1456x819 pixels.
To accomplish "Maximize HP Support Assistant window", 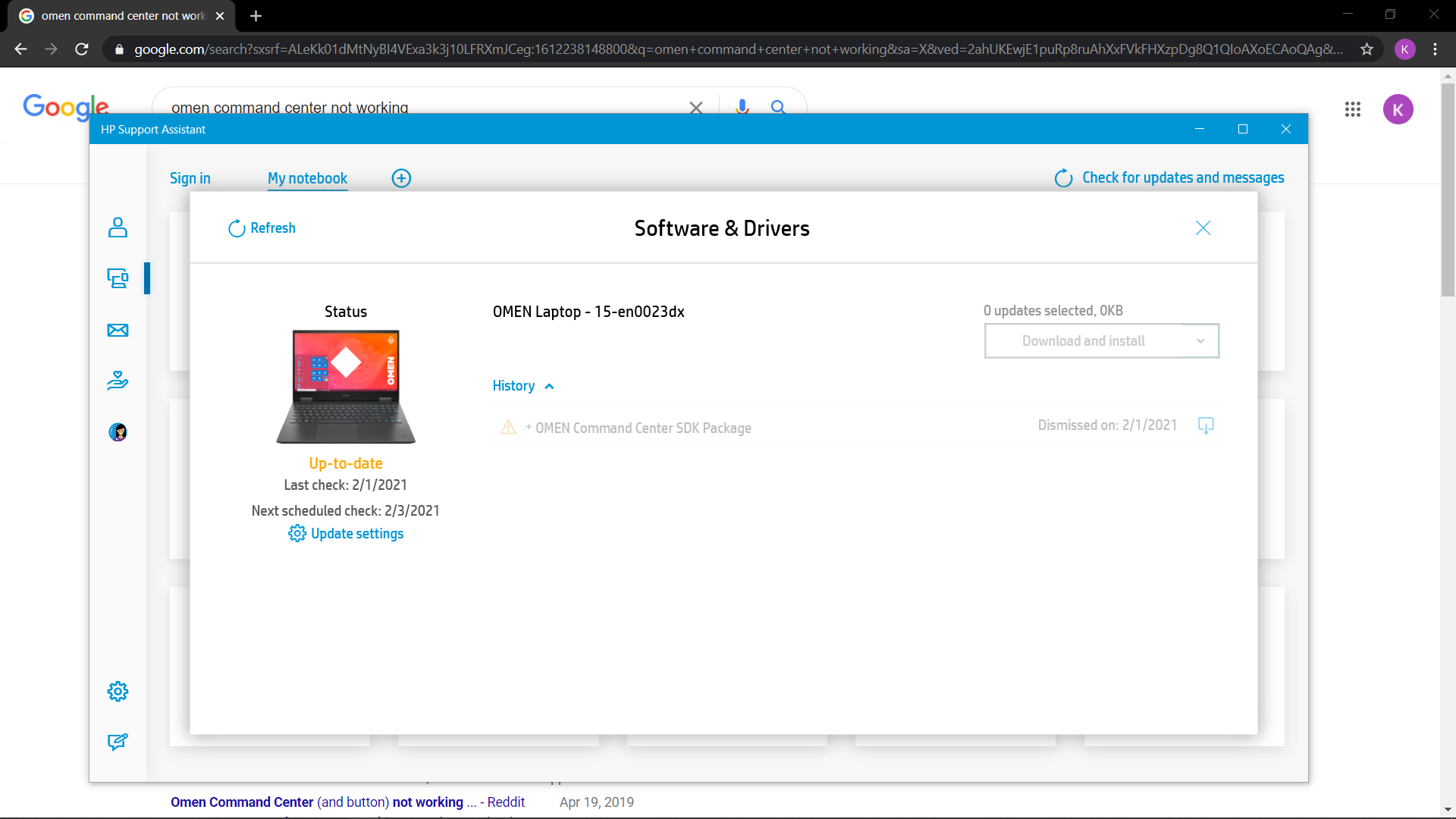I will (1243, 129).
